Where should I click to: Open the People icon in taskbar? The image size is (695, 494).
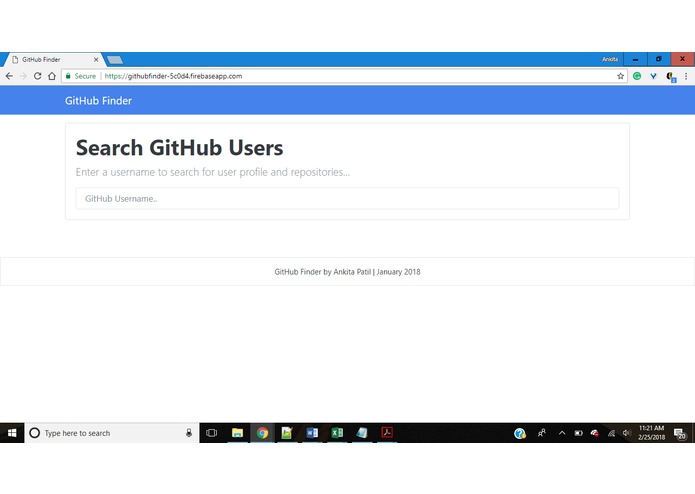coord(542,433)
